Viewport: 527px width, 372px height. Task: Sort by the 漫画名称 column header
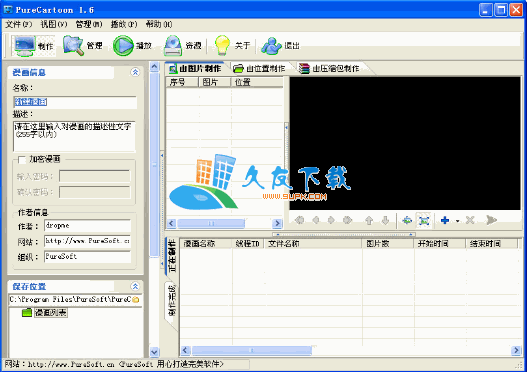point(206,244)
